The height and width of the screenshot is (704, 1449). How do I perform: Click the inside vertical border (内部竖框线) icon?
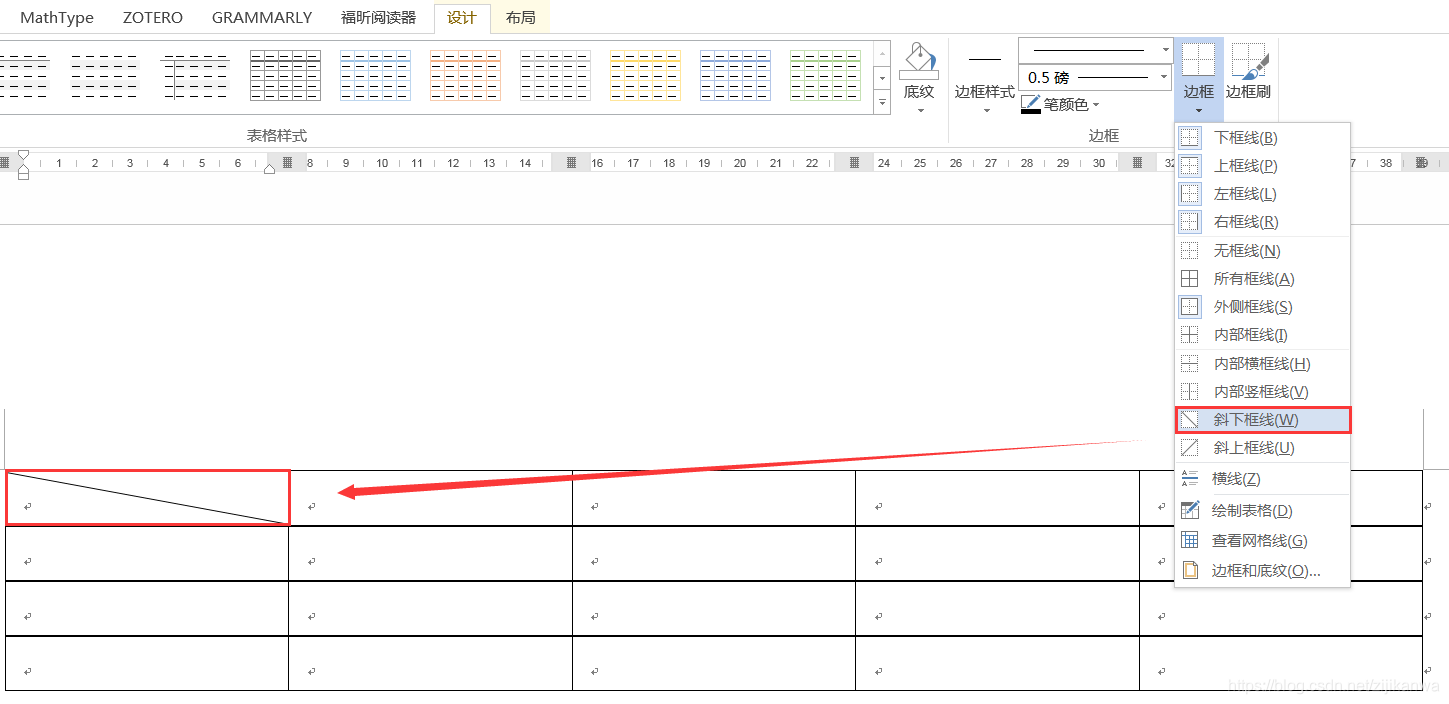(x=1190, y=392)
